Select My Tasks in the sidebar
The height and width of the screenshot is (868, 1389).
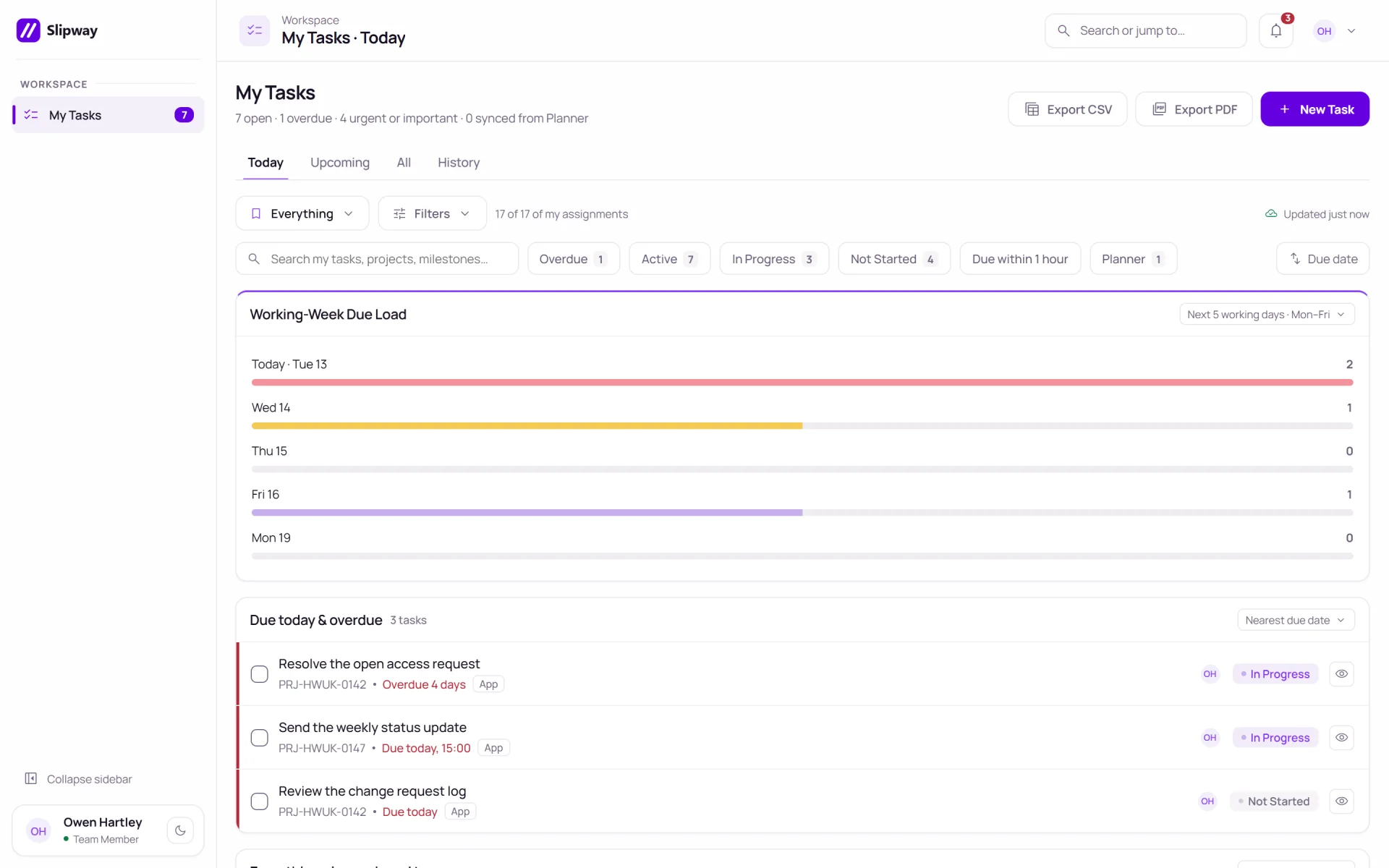(109, 115)
